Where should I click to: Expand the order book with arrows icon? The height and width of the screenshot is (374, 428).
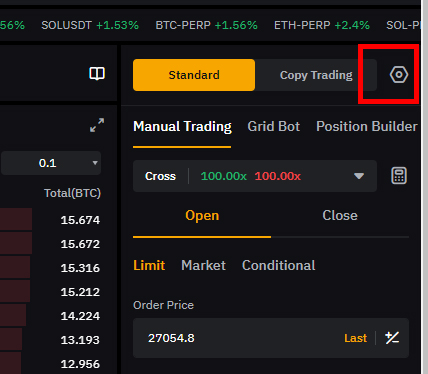click(x=97, y=125)
